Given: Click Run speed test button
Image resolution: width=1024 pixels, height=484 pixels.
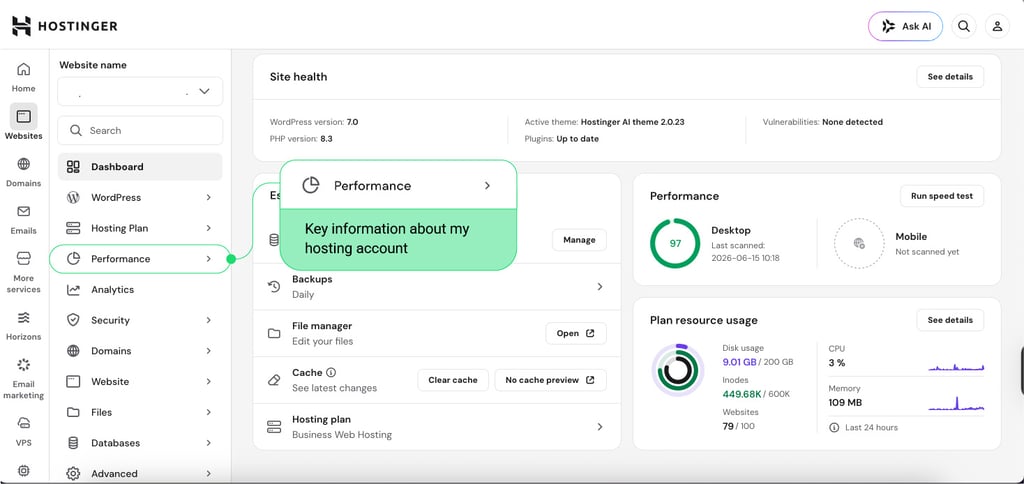Looking at the screenshot, I should pos(942,196).
